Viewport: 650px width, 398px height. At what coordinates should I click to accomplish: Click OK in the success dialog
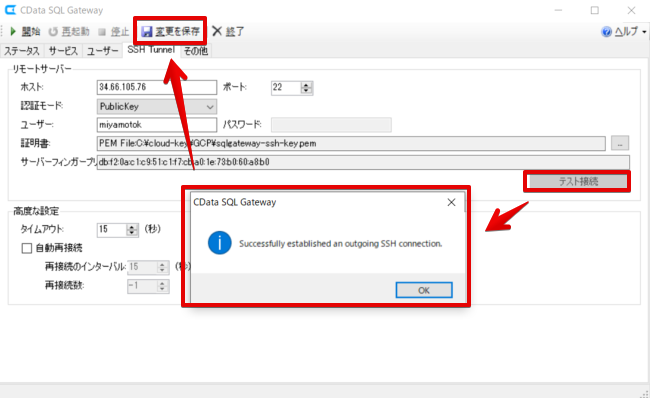[424, 290]
